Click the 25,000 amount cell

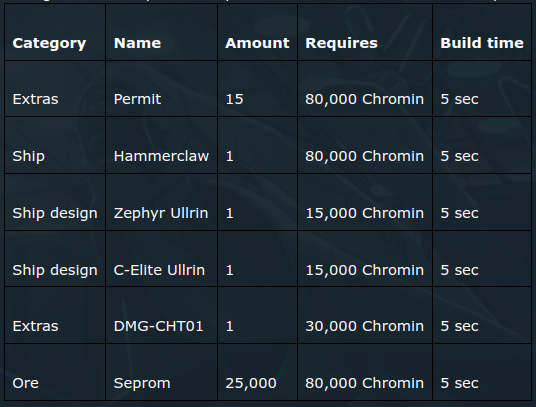pyautogui.click(x=257, y=372)
